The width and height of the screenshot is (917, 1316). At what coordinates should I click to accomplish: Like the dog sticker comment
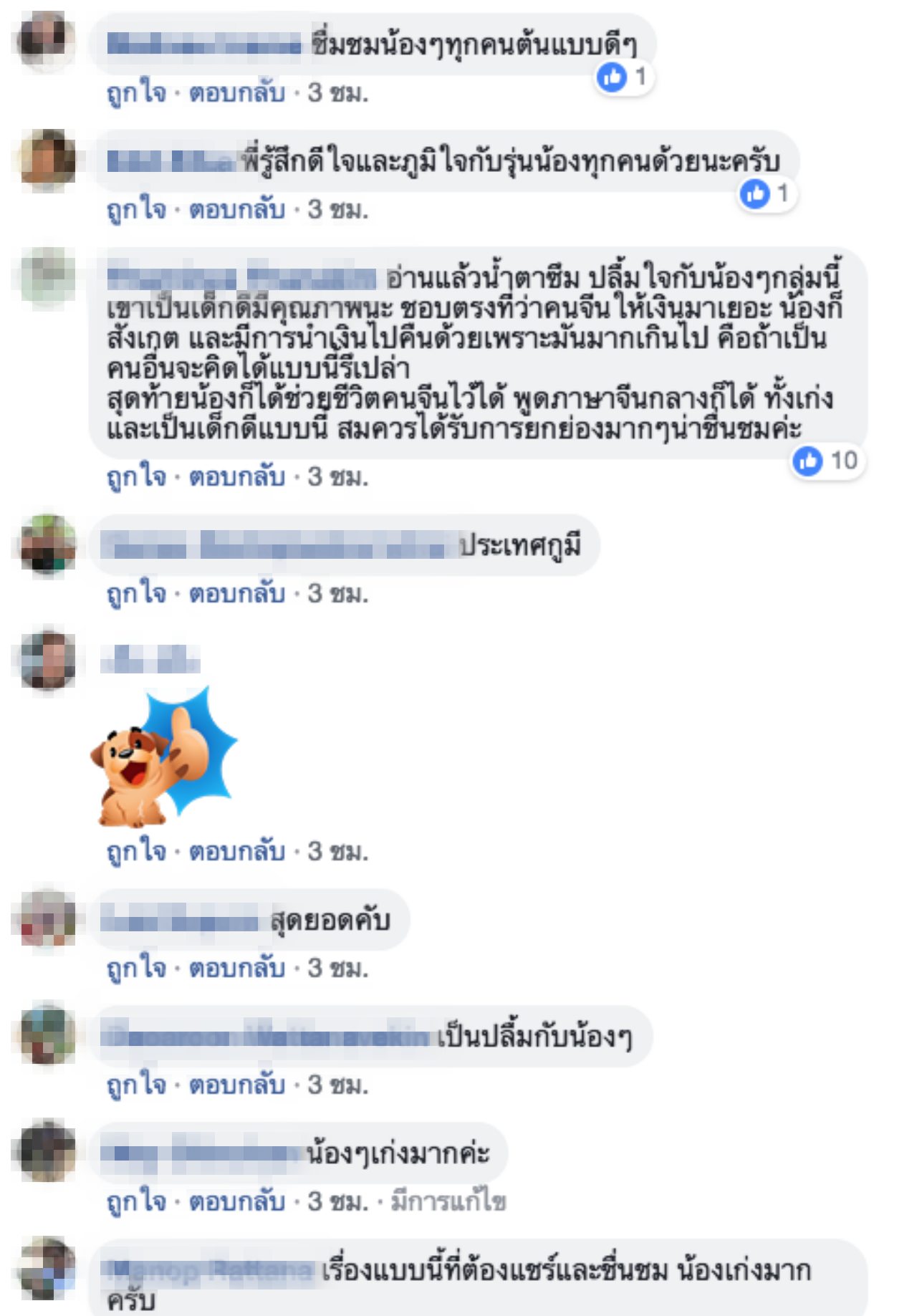[136, 852]
